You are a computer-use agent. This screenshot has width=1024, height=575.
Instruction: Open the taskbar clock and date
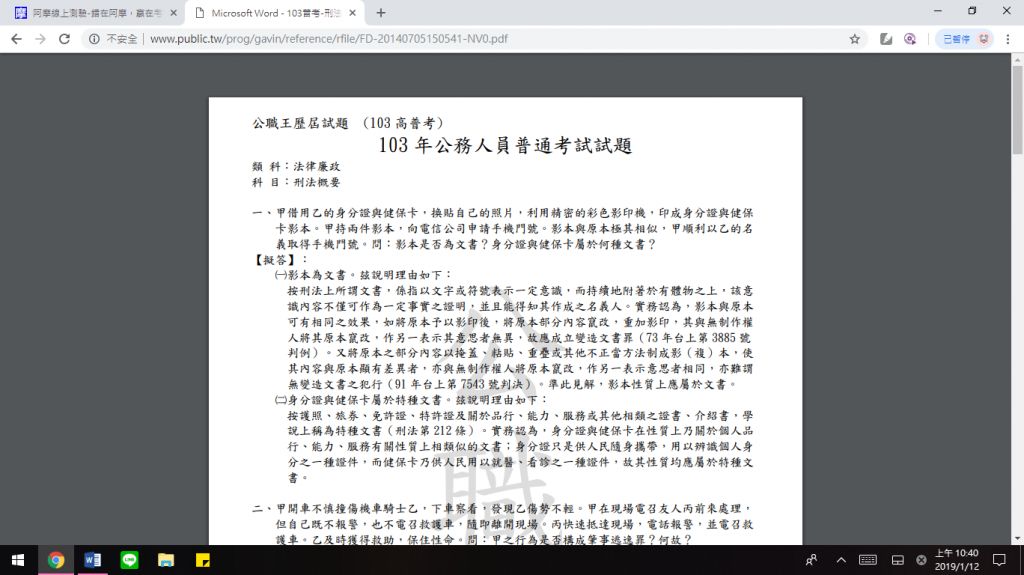point(958,560)
